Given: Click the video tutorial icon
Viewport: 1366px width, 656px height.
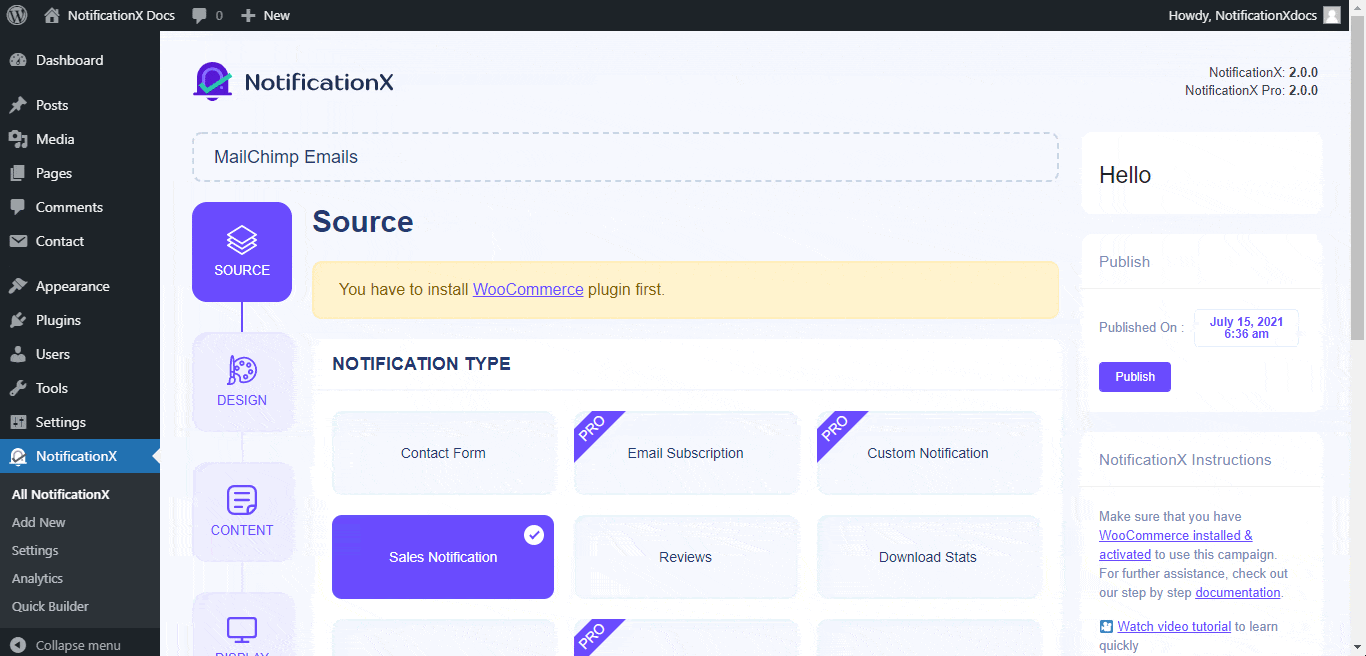Looking at the screenshot, I should (1106, 627).
